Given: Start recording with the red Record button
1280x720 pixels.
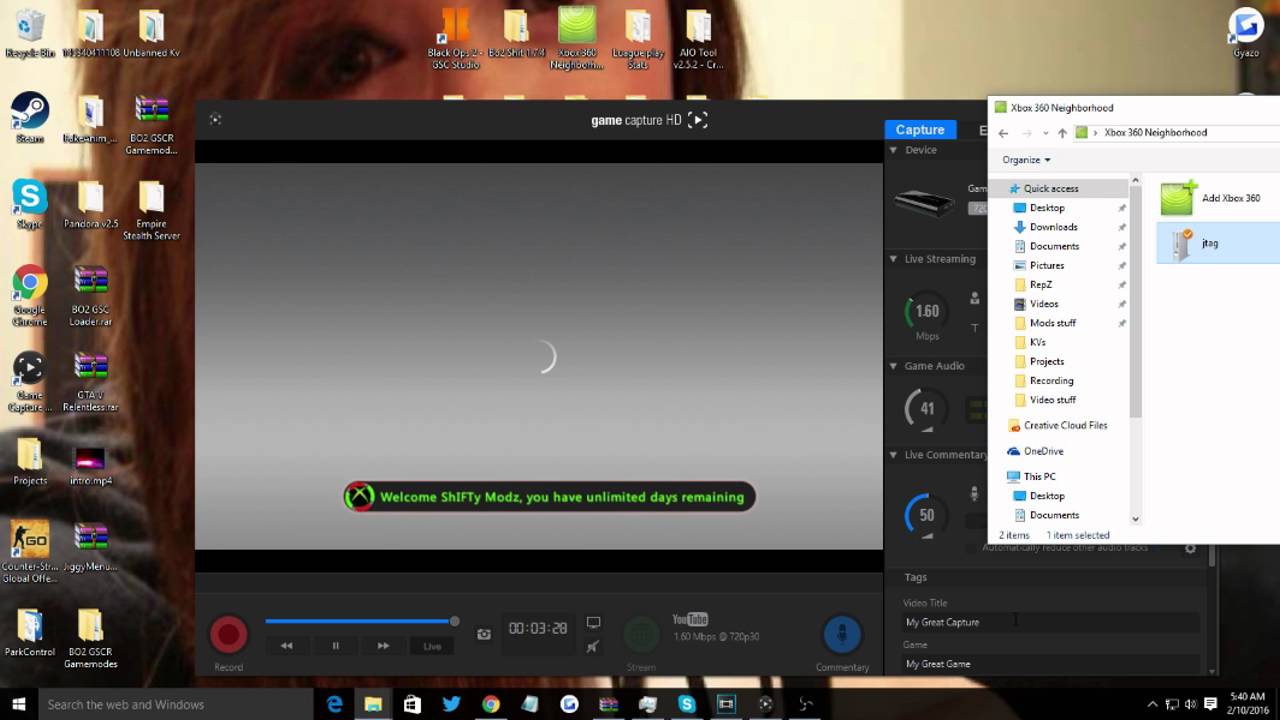Looking at the screenshot, I should 228,634.
